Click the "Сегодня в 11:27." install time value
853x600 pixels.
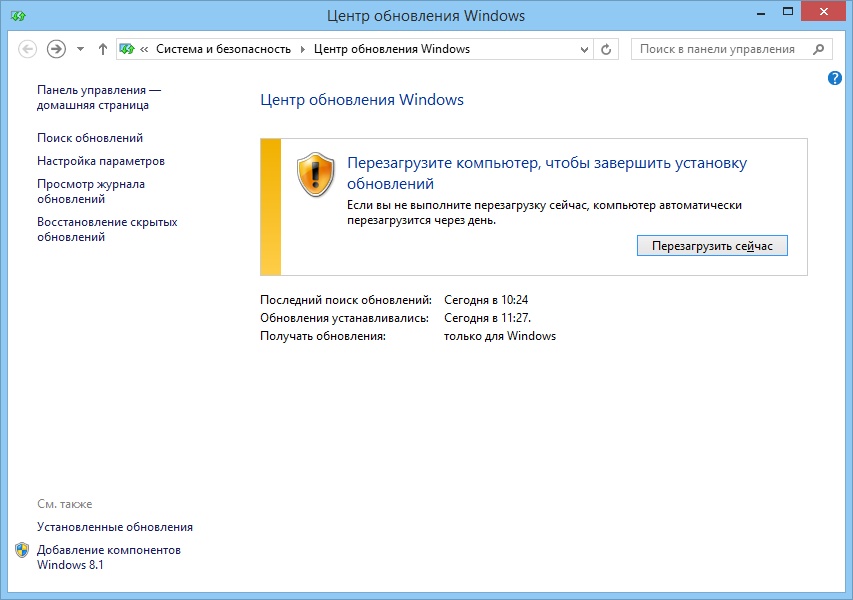(487, 318)
